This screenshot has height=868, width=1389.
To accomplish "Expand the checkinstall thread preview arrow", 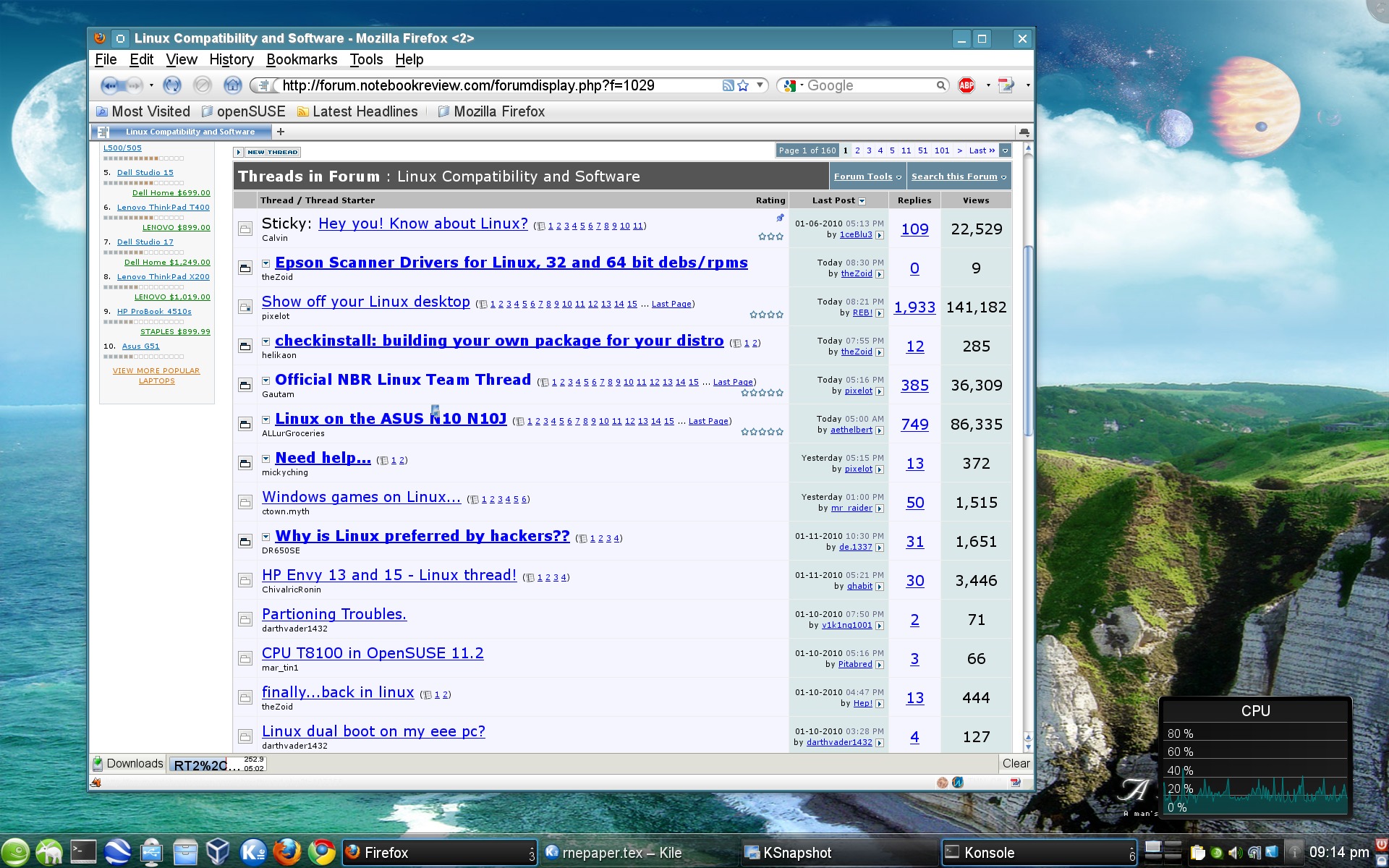I will pyautogui.click(x=266, y=341).
